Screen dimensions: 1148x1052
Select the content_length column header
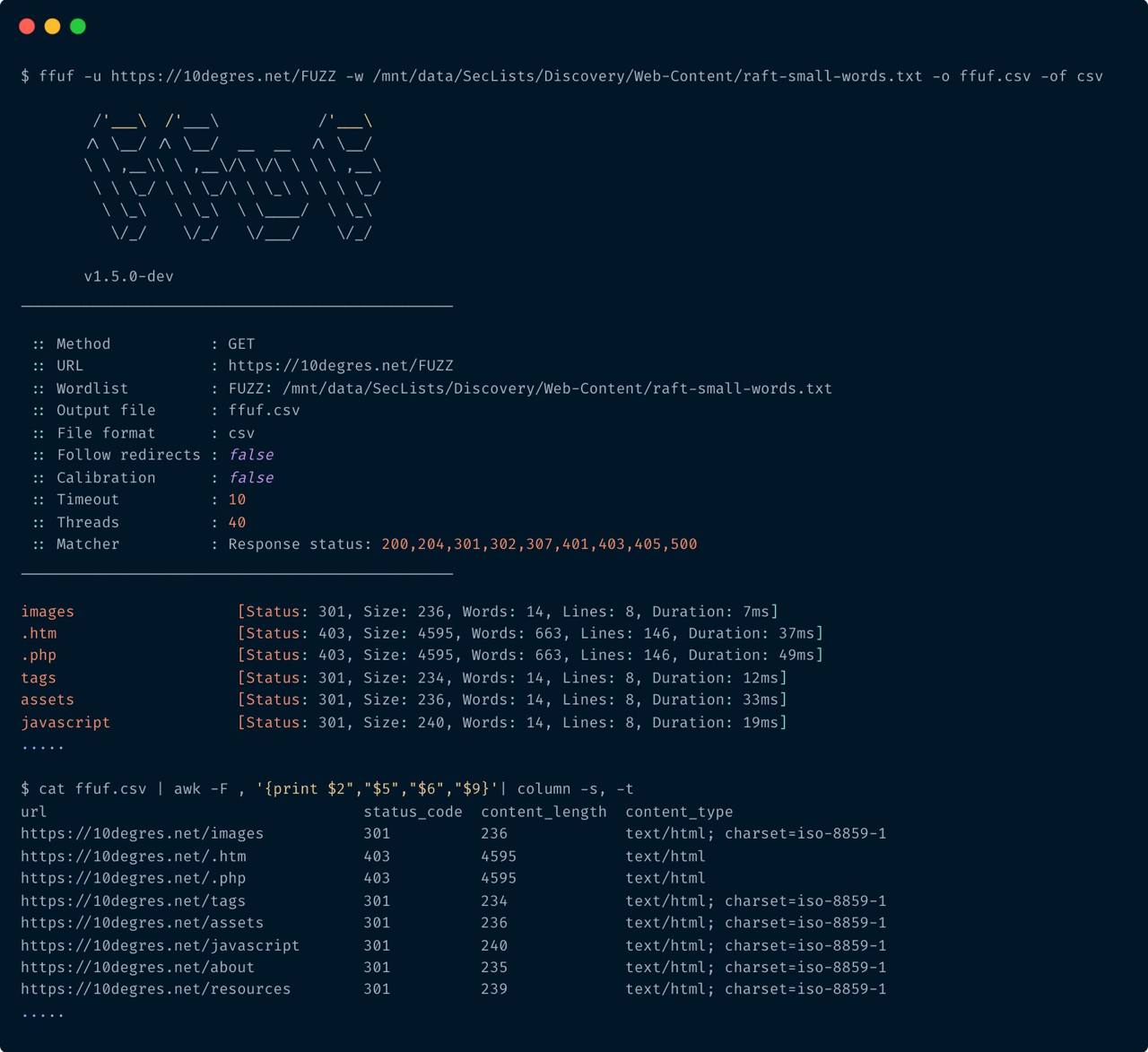point(544,812)
